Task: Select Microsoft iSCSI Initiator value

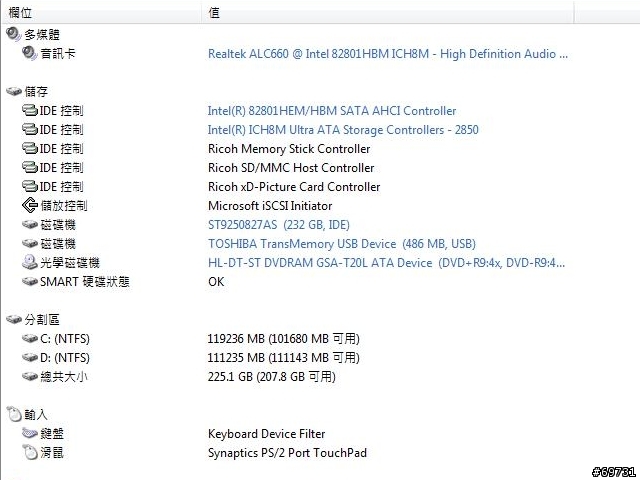Action: (x=270, y=206)
